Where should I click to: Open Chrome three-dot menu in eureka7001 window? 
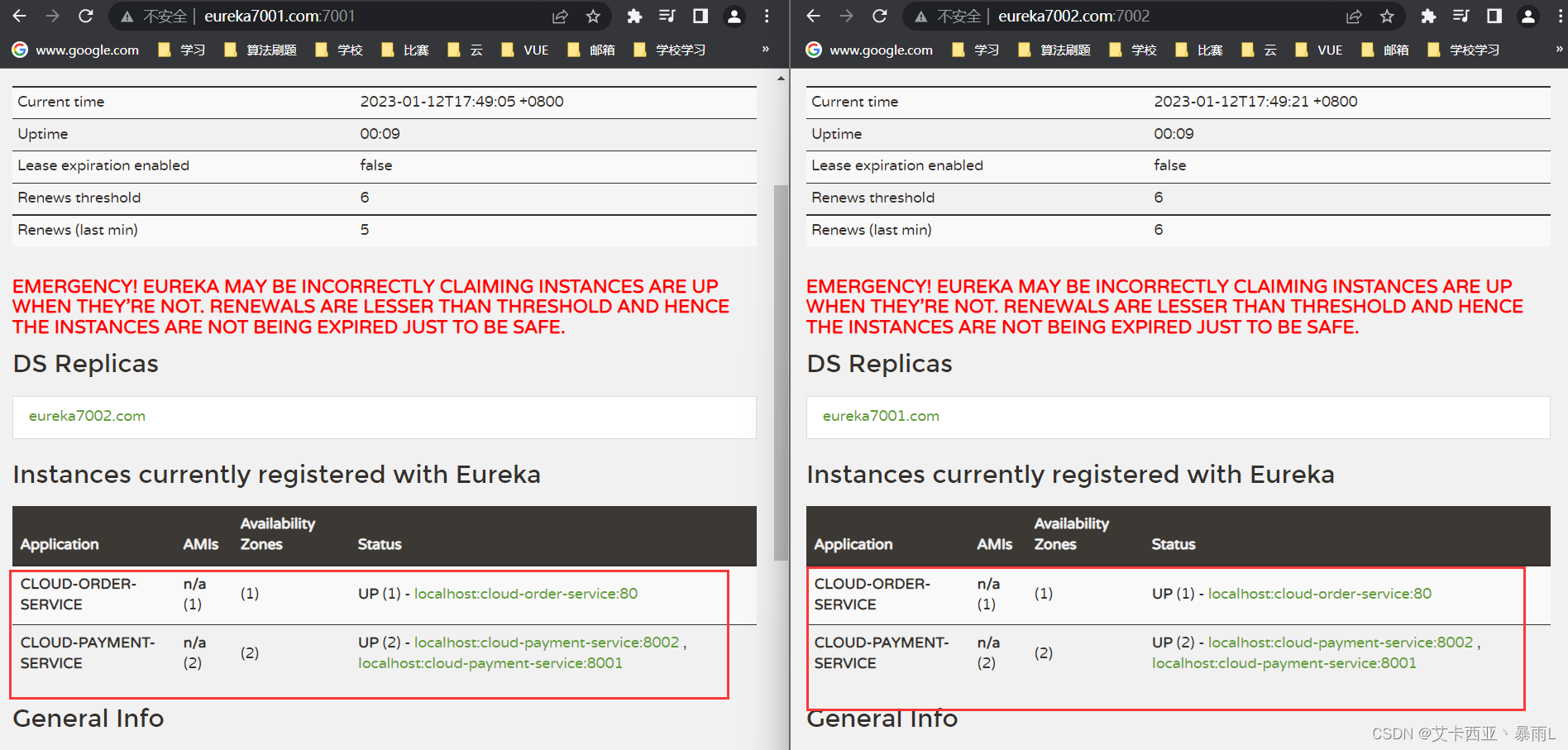pos(767,16)
